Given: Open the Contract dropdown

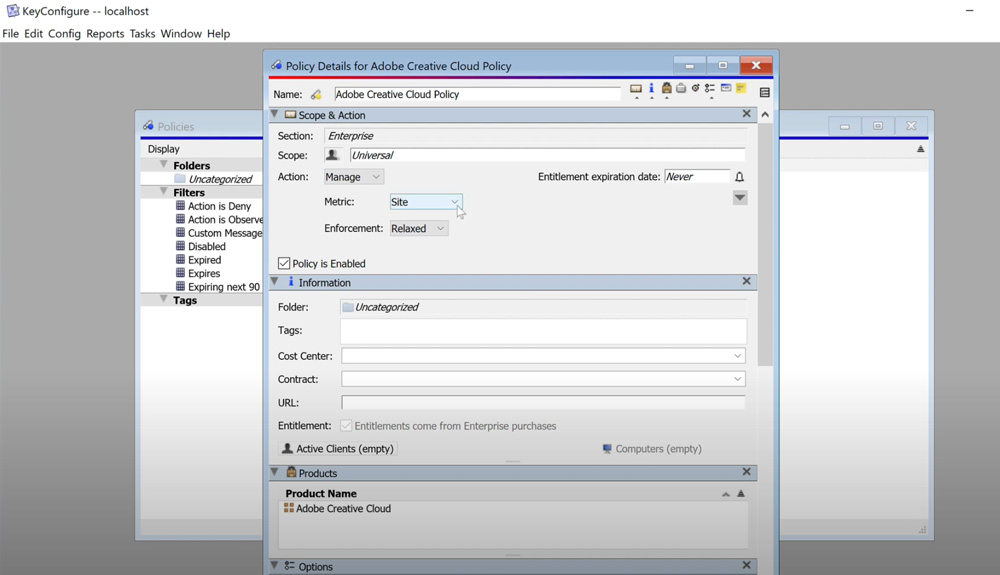Looking at the screenshot, I should point(543,379).
